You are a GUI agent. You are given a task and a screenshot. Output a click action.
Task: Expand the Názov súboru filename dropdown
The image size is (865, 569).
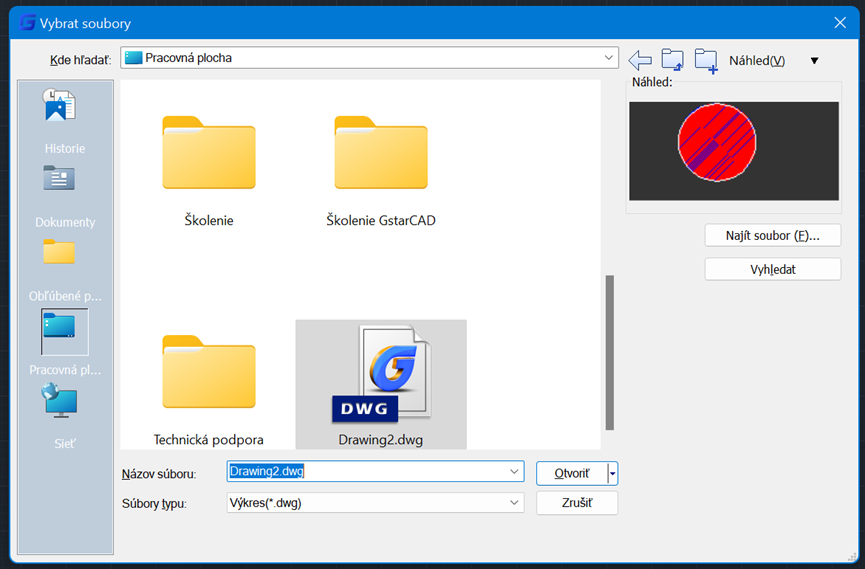[x=514, y=472]
